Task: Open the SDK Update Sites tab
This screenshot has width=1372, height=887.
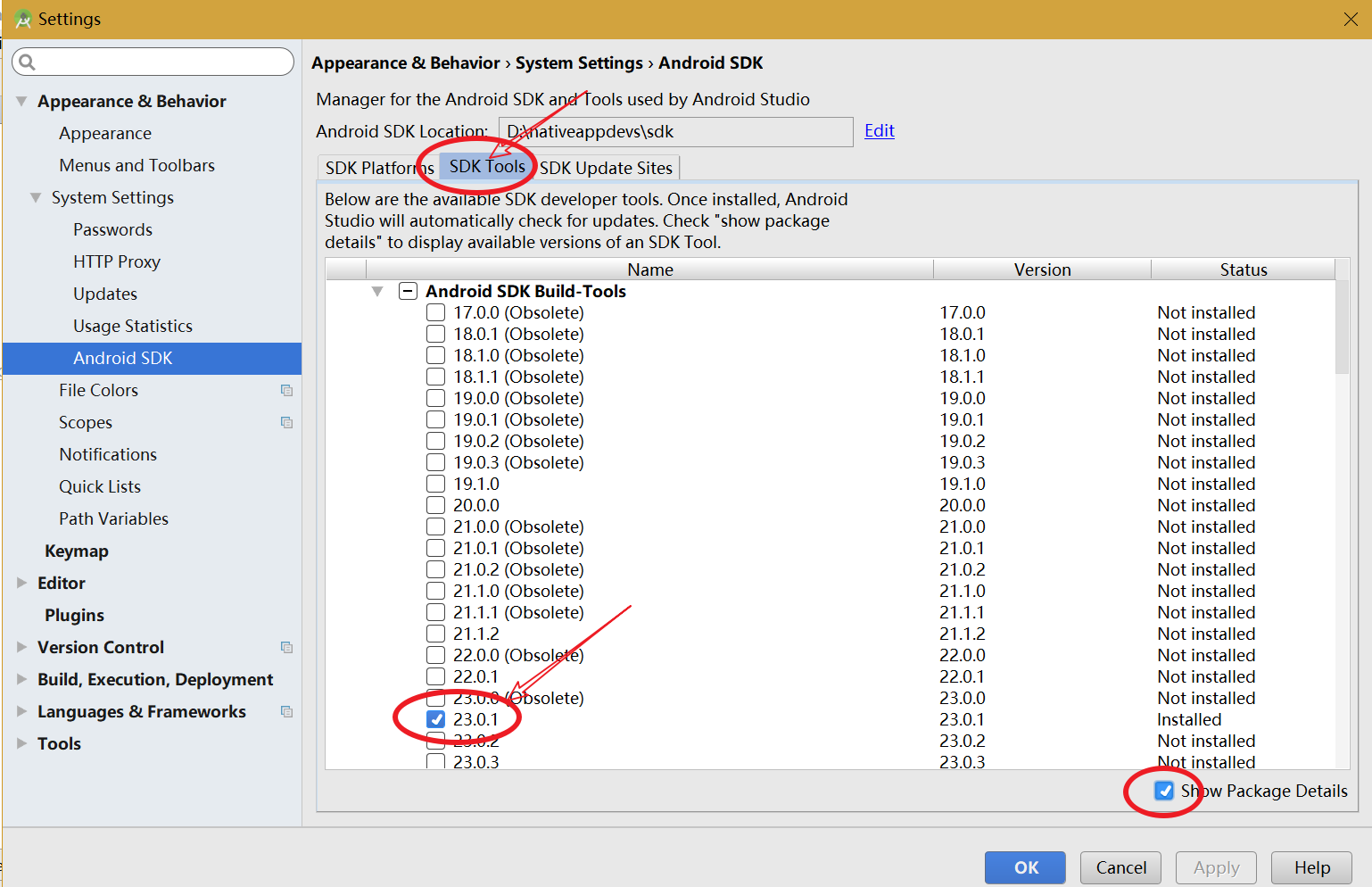Action: [606, 168]
